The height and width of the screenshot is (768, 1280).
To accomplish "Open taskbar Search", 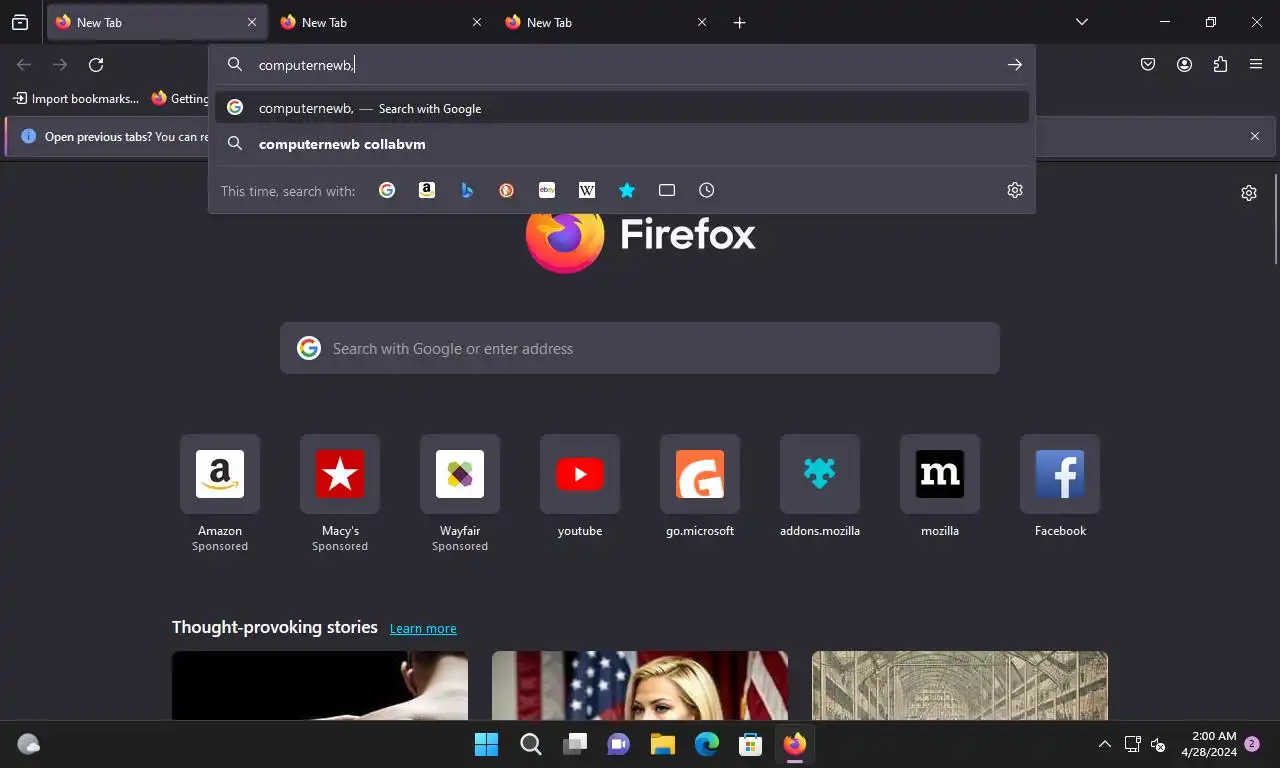I will pos(531,744).
